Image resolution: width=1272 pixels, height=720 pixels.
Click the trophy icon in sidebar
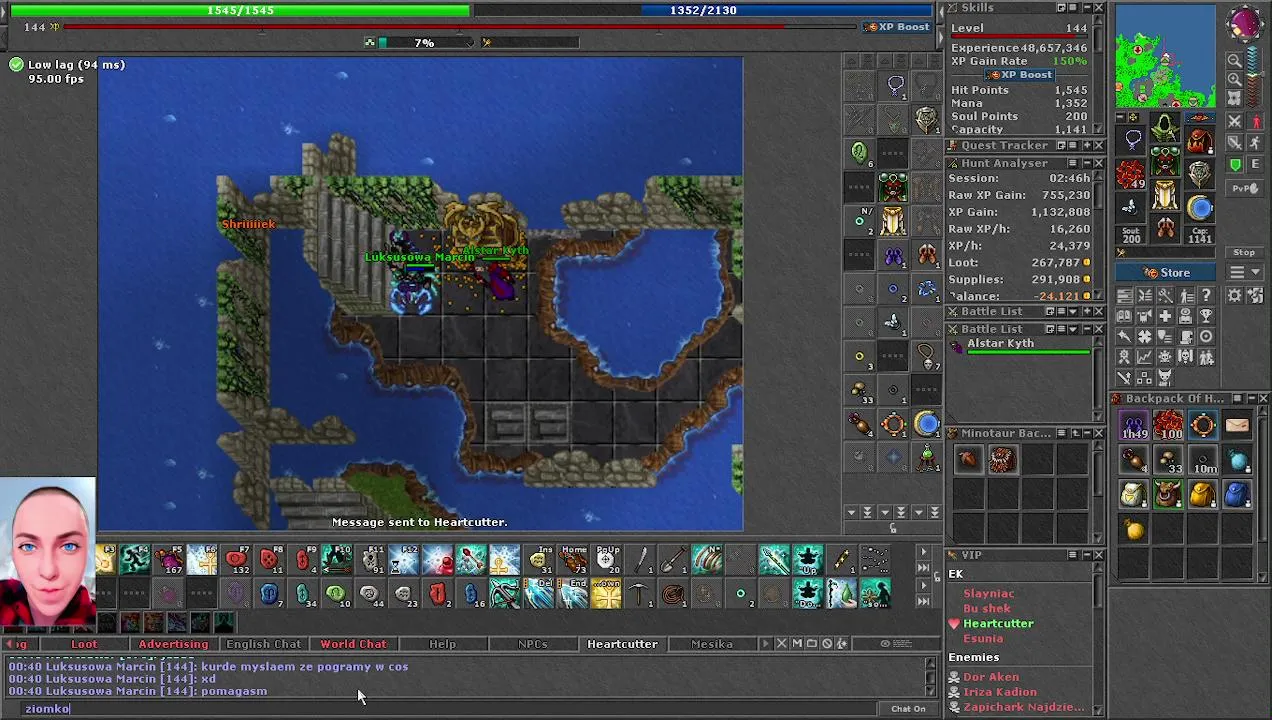[1206, 316]
